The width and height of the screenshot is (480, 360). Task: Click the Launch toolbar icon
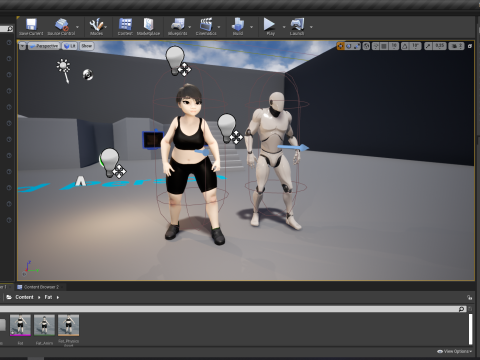click(297, 25)
